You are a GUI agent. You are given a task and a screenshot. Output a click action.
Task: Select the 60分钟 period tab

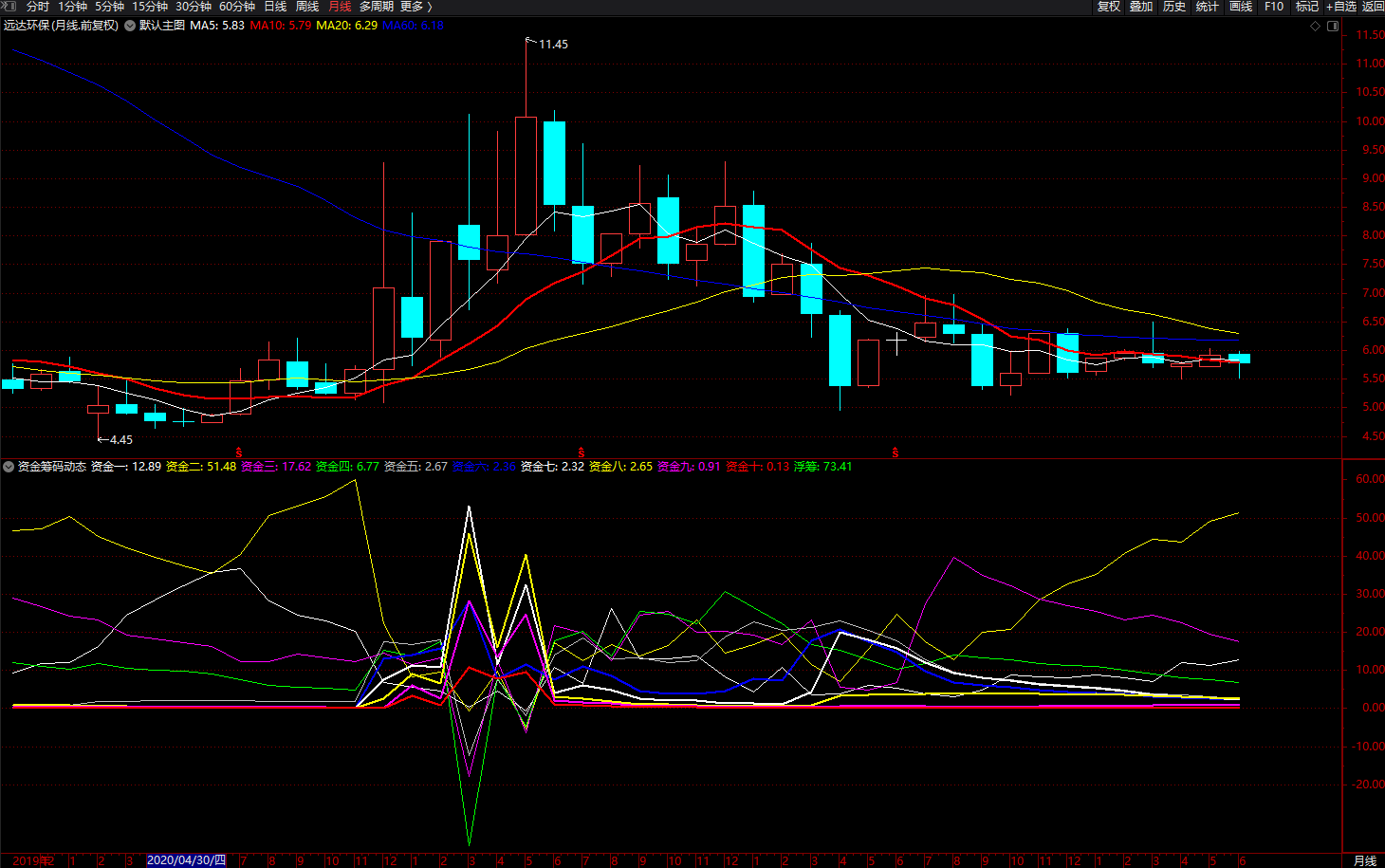(237, 7)
